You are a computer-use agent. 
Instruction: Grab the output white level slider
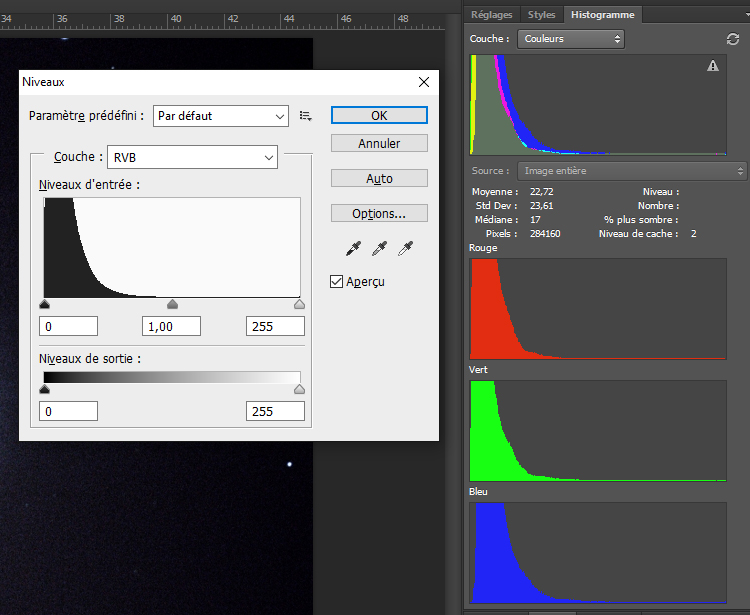(299, 389)
